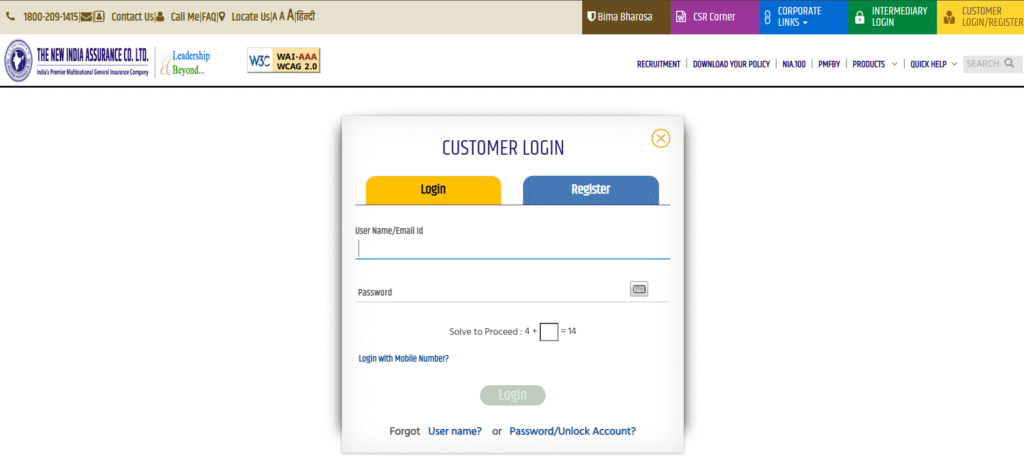Switch to the Register tab
Image resolution: width=1024 pixels, height=469 pixels.
[x=590, y=190]
